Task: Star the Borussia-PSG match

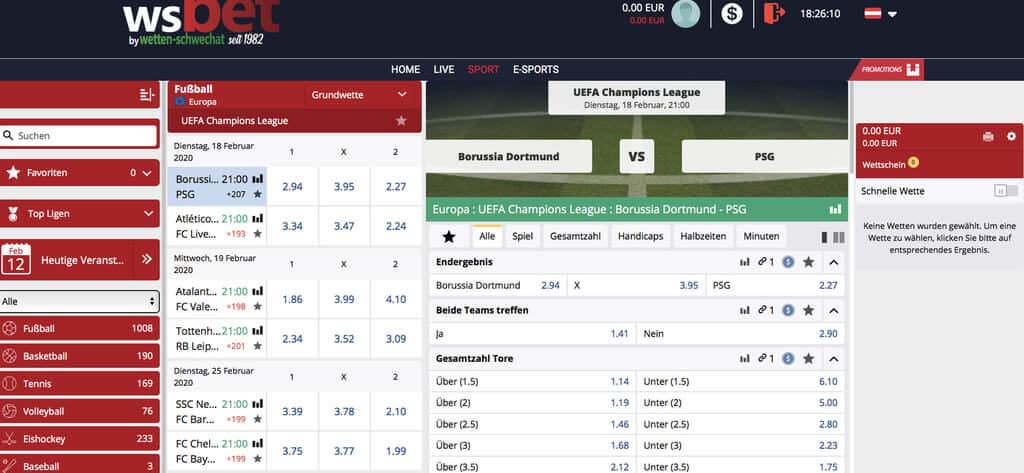Action: point(257,194)
